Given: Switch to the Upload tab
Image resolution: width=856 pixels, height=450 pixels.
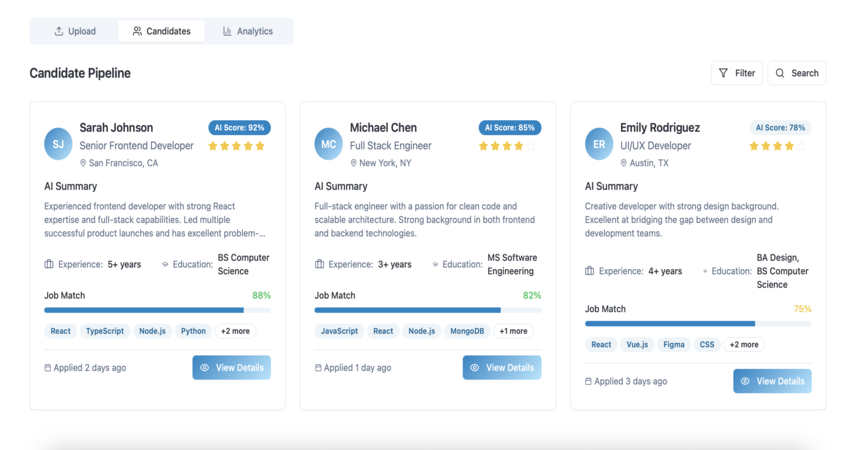Looking at the screenshot, I should click(x=75, y=31).
